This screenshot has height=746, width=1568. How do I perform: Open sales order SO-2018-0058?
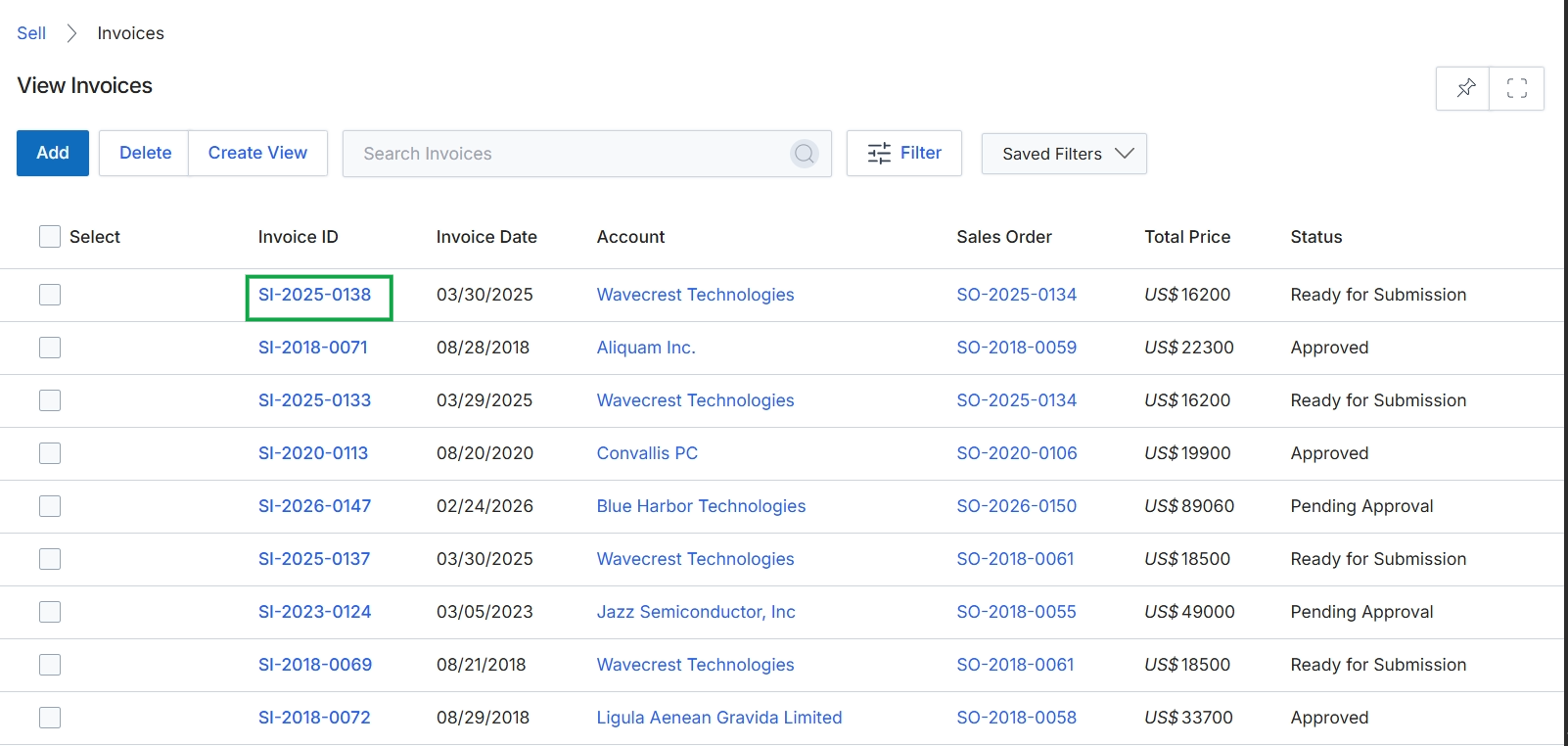[1016, 718]
